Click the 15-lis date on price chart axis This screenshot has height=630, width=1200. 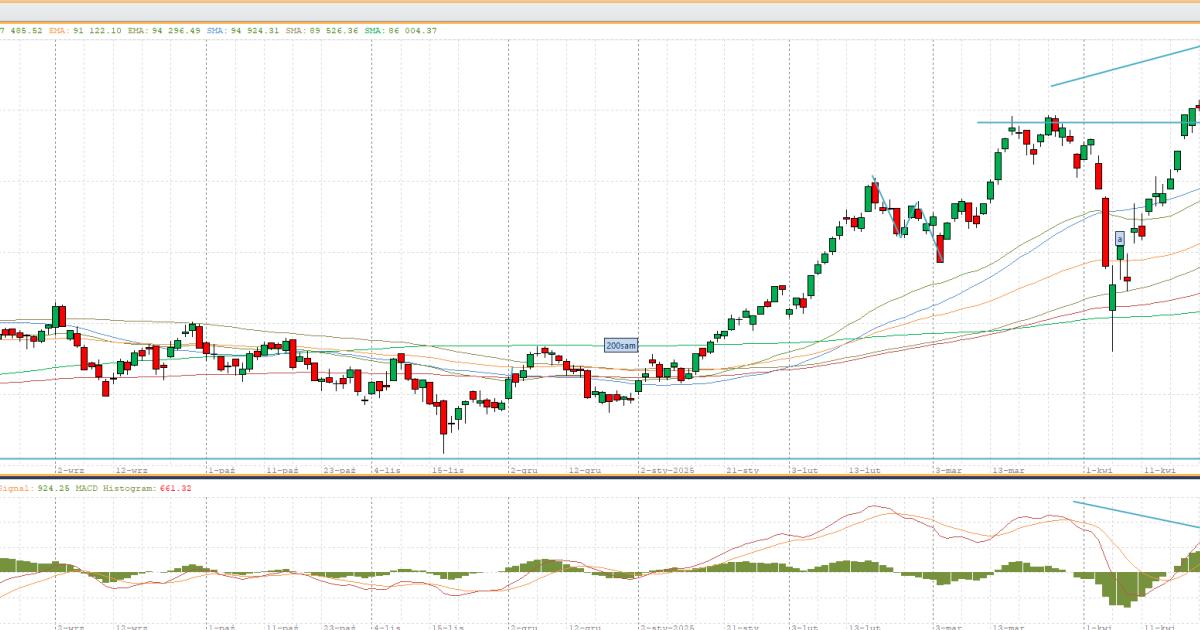click(447, 469)
